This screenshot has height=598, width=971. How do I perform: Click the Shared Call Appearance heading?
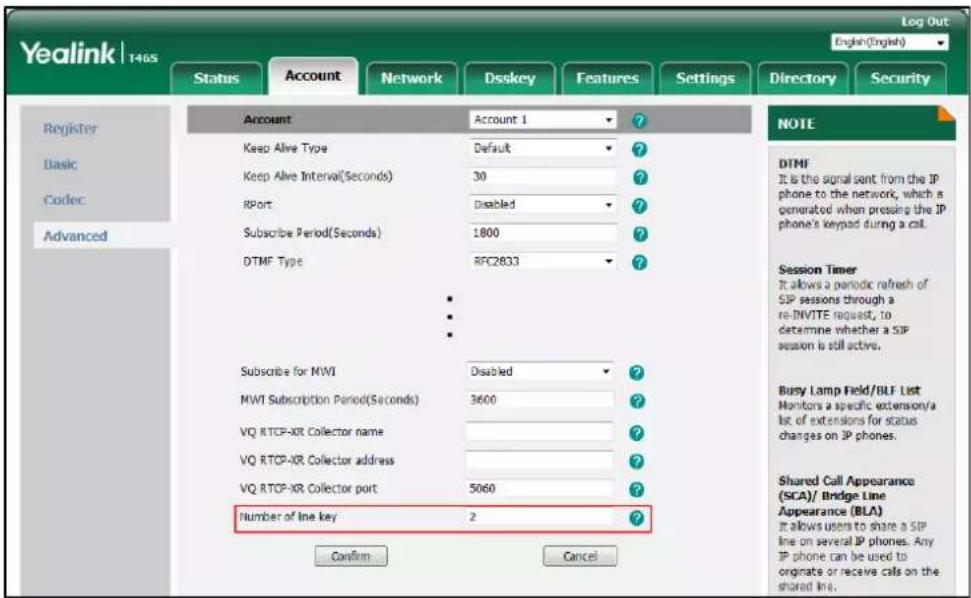pyautogui.click(x=846, y=496)
